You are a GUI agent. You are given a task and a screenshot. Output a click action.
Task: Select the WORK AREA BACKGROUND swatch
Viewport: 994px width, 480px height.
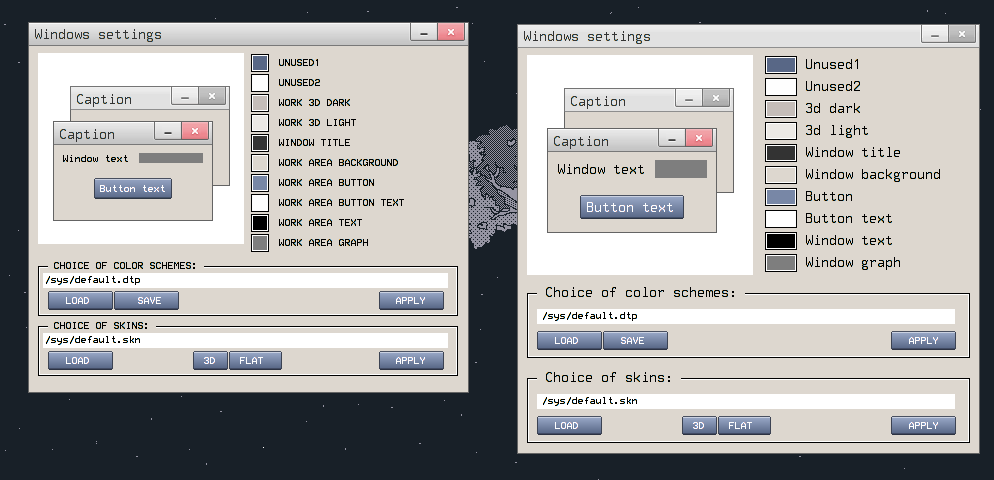click(260, 163)
